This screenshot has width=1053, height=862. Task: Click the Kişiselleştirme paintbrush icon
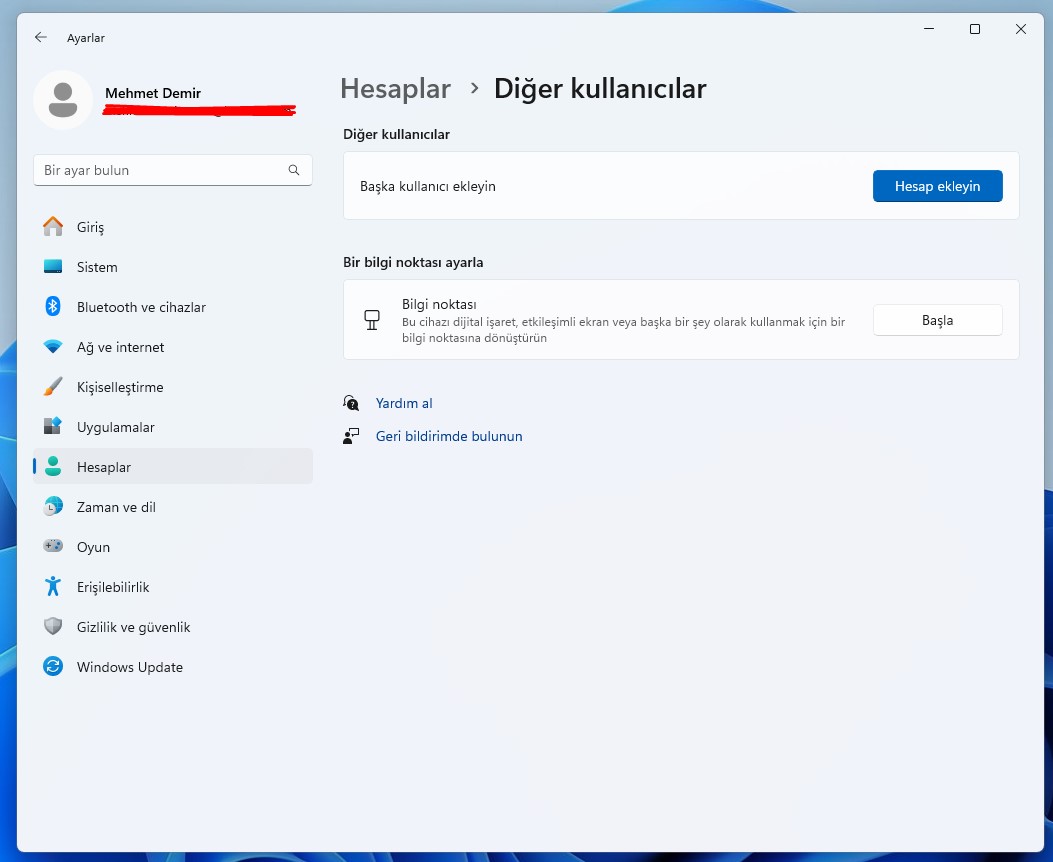click(x=53, y=387)
